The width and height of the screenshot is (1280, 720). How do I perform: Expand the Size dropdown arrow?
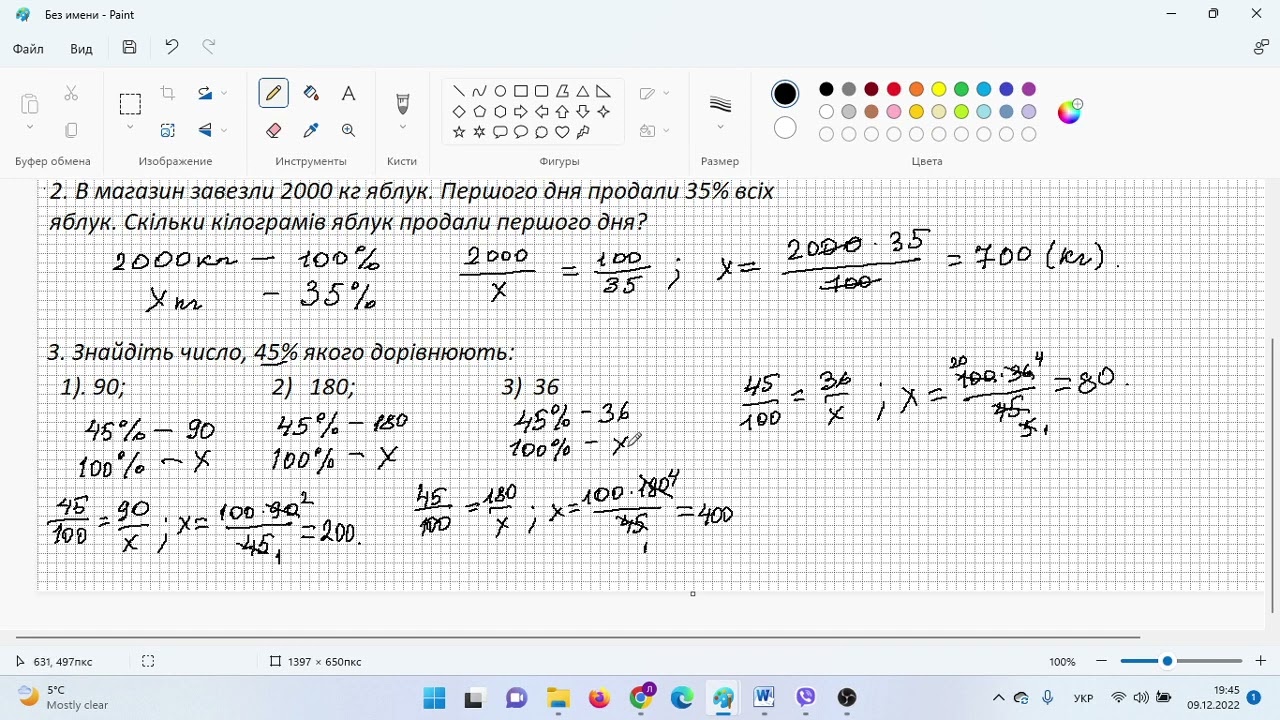click(x=720, y=128)
